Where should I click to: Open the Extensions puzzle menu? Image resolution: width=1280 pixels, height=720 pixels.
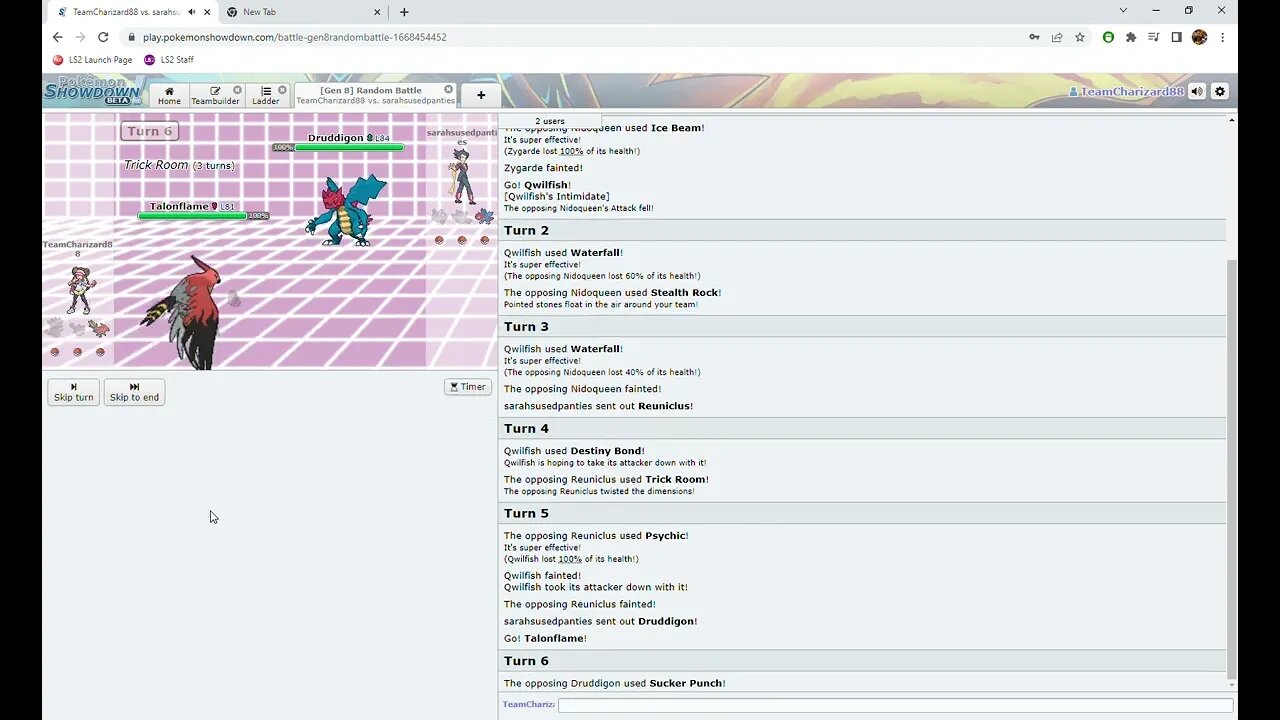pyautogui.click(x=1131, y=37)
